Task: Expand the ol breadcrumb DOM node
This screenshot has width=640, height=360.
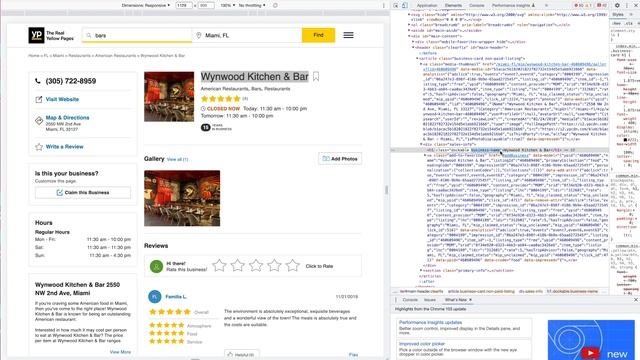Action: click(x=409, y=24)
